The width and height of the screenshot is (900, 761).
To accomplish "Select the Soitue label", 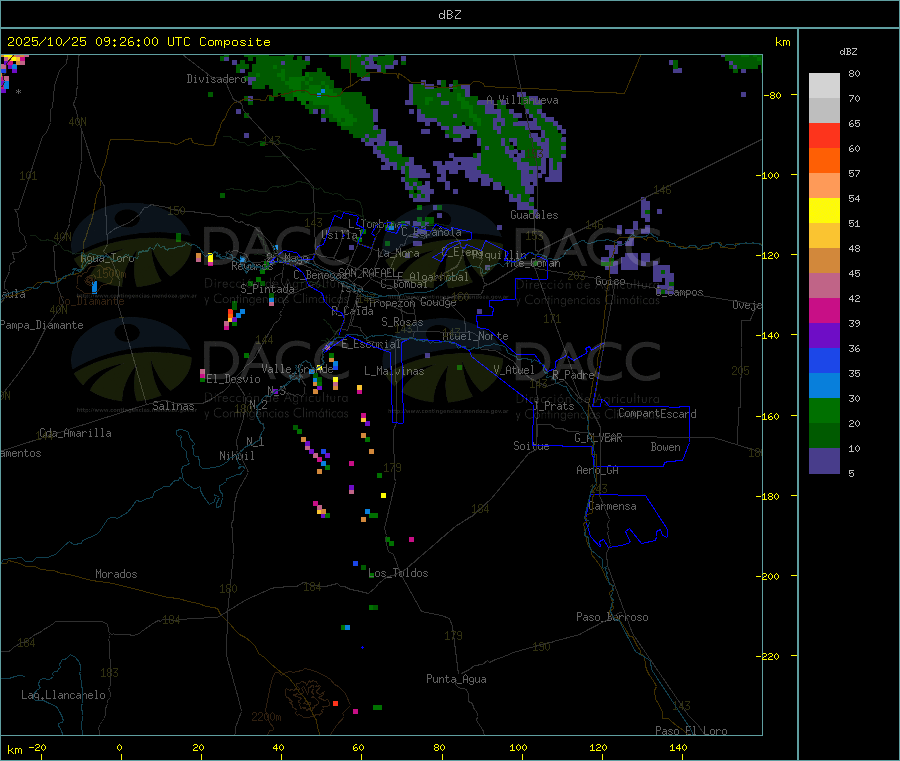I will (531, 446).
